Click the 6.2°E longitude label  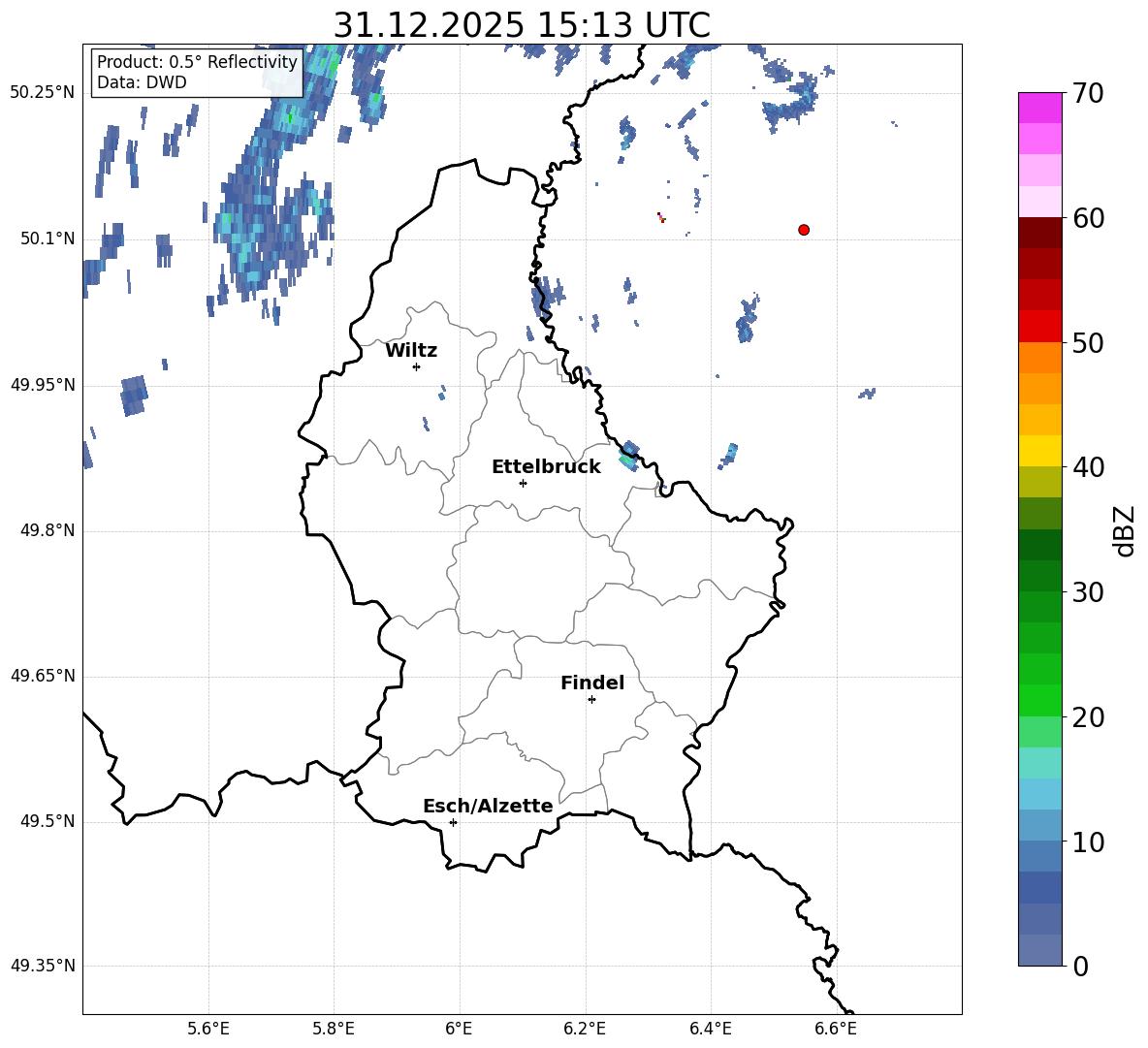coord(585,1029)
